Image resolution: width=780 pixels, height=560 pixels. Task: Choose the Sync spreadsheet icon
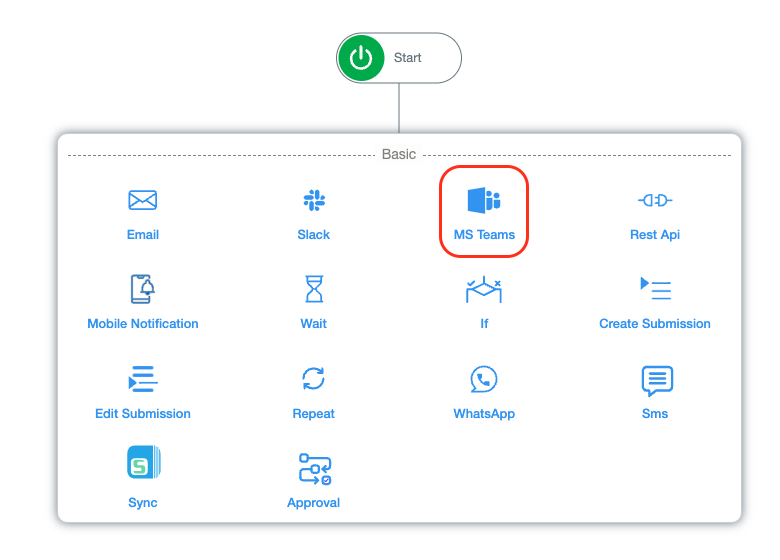pyautogui.click(x=144, y=462)
